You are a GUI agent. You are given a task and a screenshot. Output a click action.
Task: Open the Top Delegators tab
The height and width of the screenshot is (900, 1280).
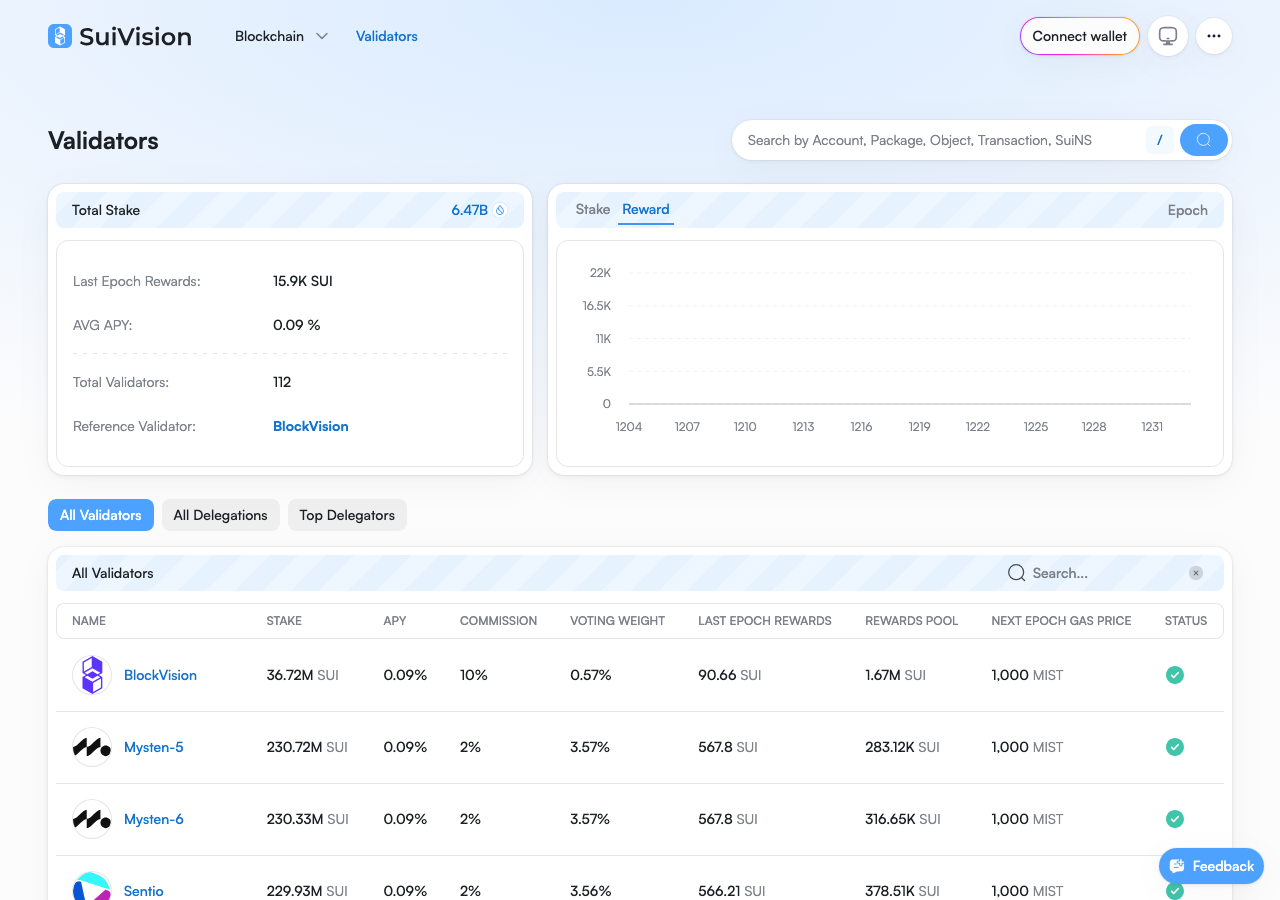click(x=347, y=515)
